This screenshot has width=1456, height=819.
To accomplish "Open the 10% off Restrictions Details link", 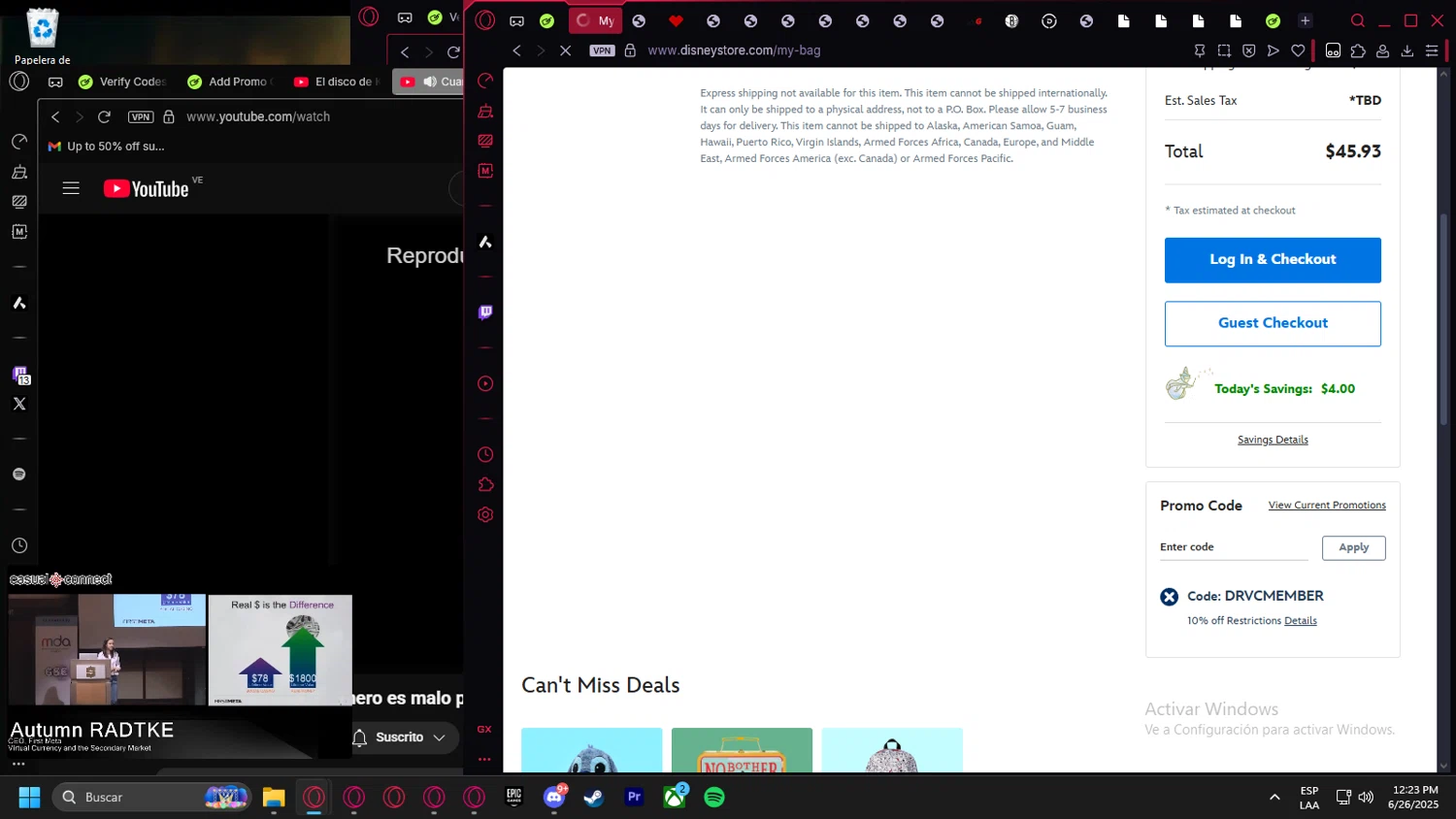I will [x=1300, y=621].
